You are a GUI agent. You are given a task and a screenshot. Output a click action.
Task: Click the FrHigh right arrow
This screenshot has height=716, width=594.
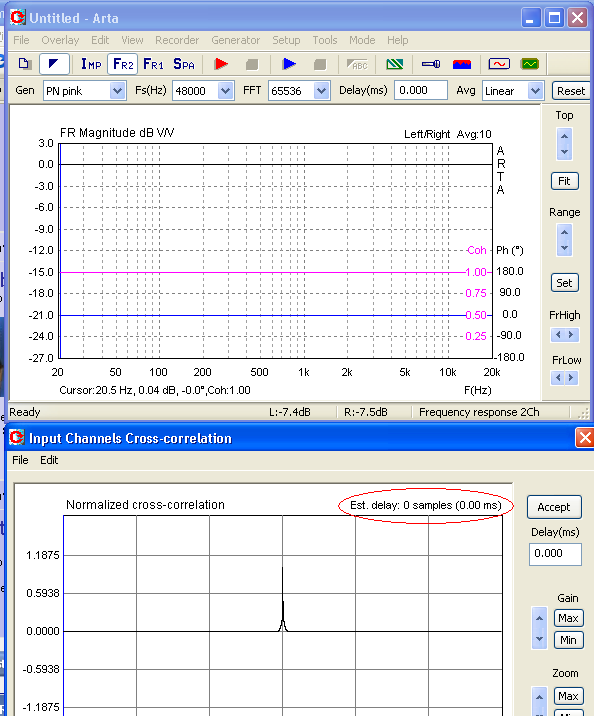click(x=571, y=335)
